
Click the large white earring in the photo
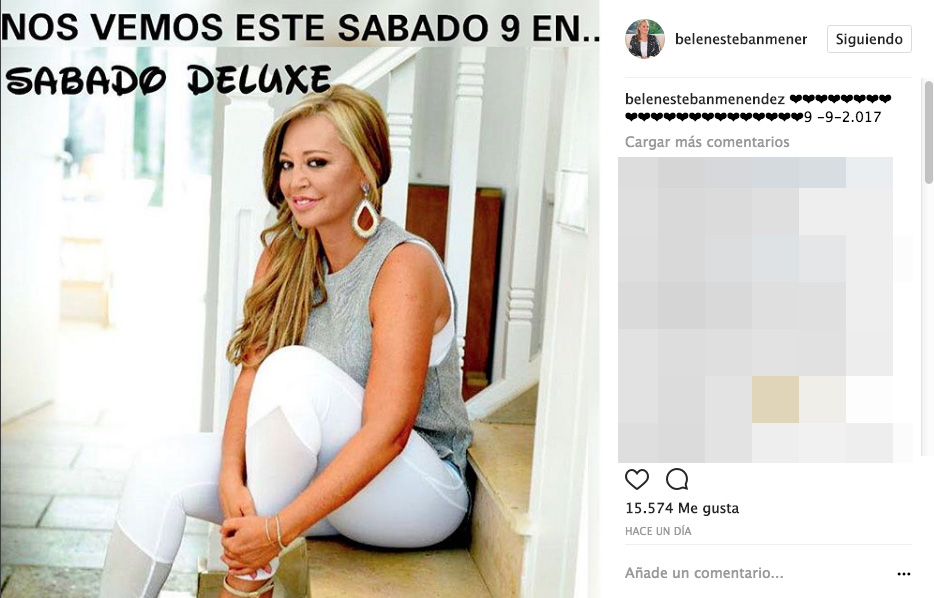[x=365, y=215]
